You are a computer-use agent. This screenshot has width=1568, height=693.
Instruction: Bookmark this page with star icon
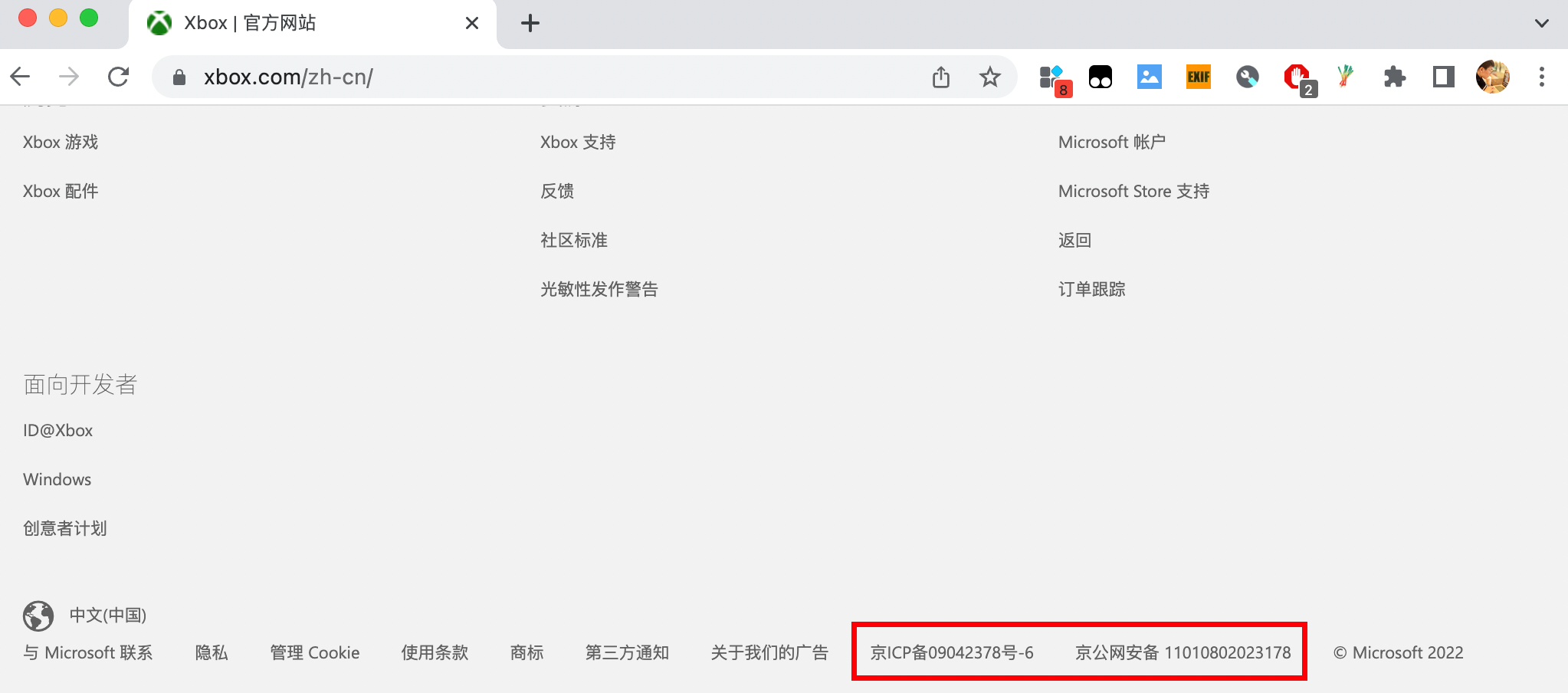tap(990, 77)
